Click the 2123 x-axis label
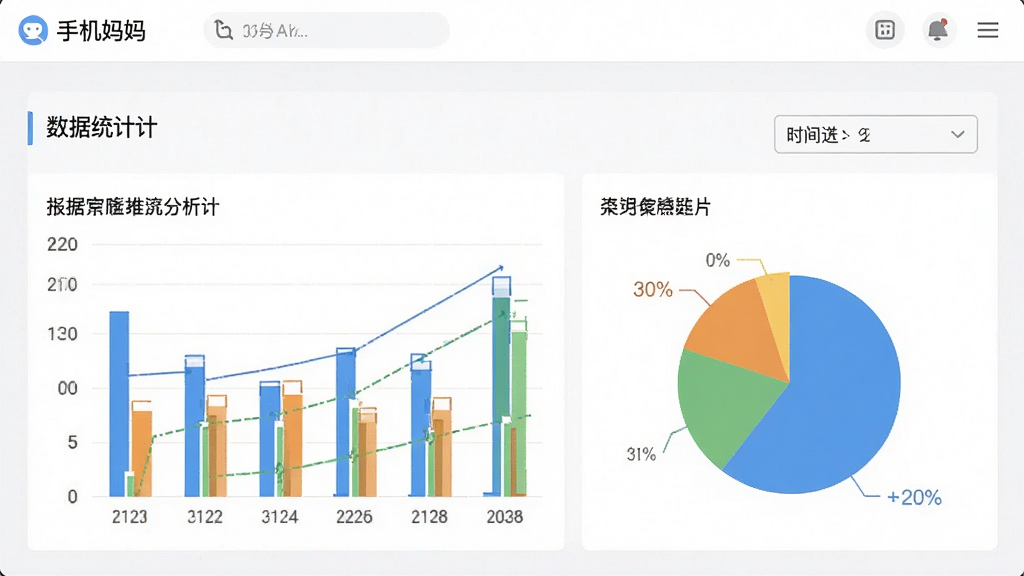This screenshot has height=576, width=1024. 129,517
